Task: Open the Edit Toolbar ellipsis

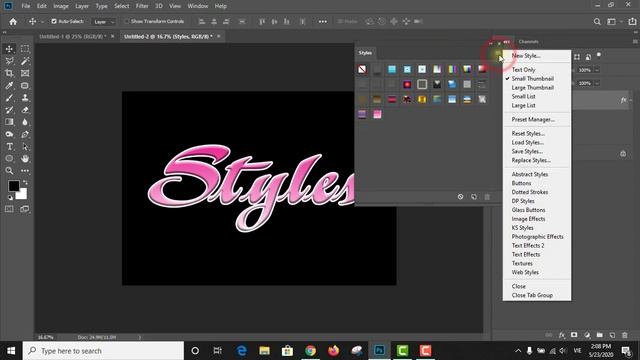Action: pyautogui.click(x=25, y=171)
